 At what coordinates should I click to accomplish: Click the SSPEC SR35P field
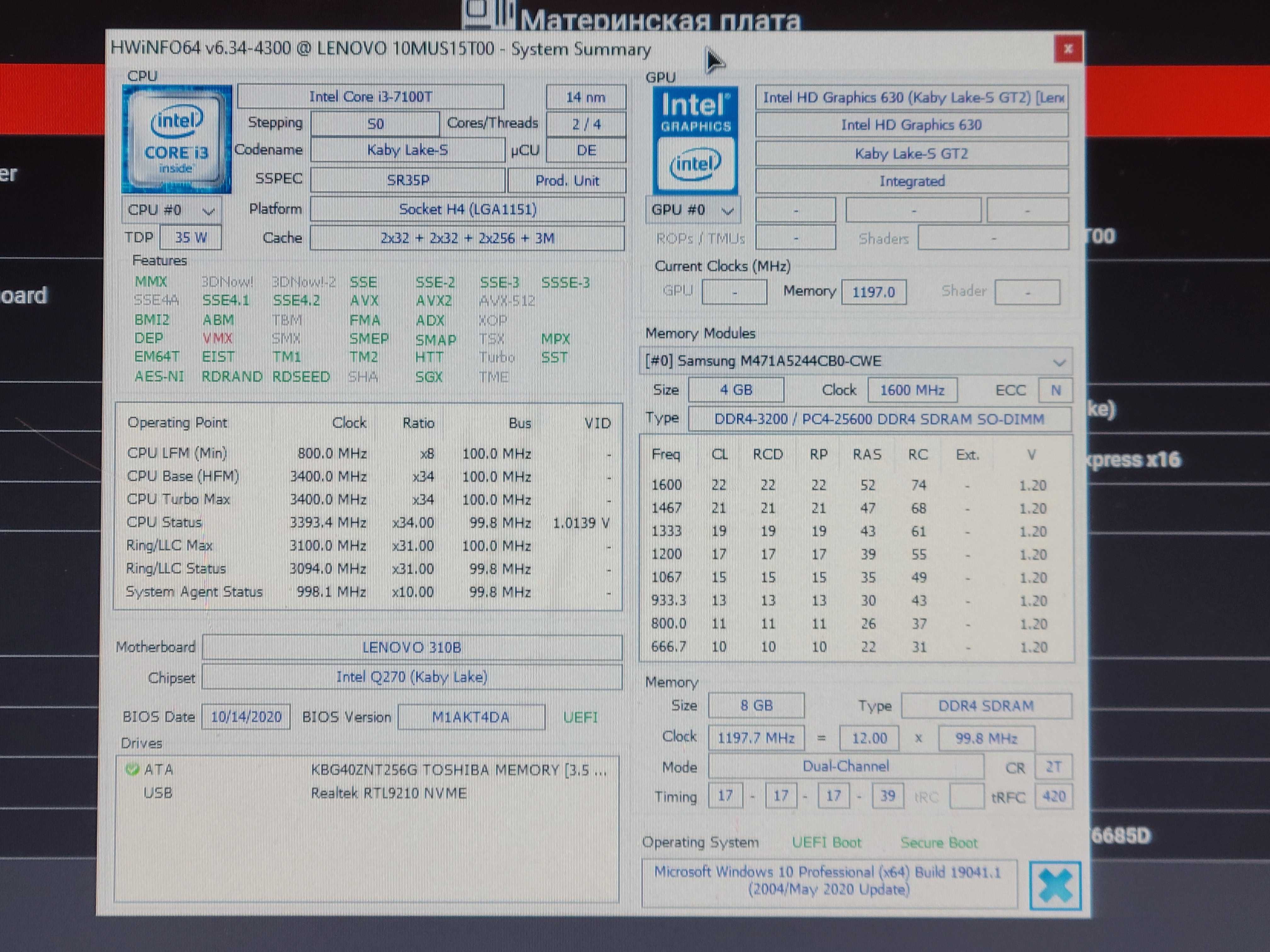(408, 180)
